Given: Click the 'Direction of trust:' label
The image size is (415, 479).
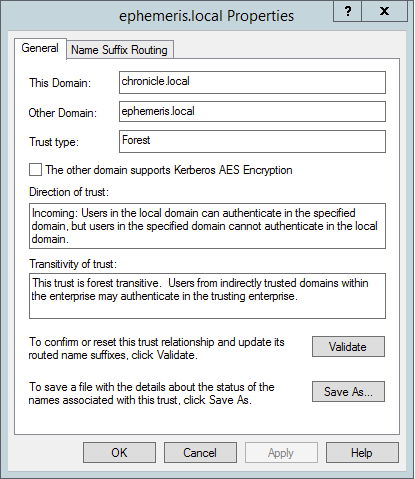Looking at the screenshot, I should pos(69,192).
